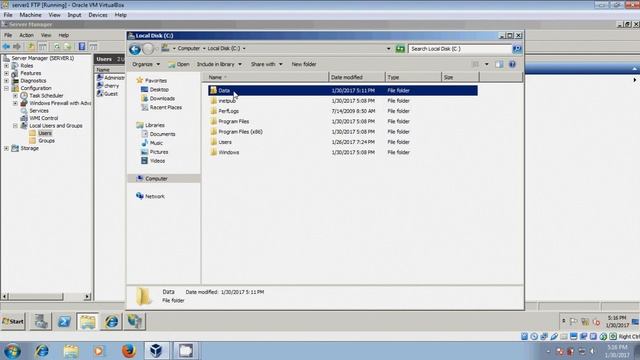The image size is (640, 360).
Task: Sort by the Type column header
Action: tap(413, 77)
